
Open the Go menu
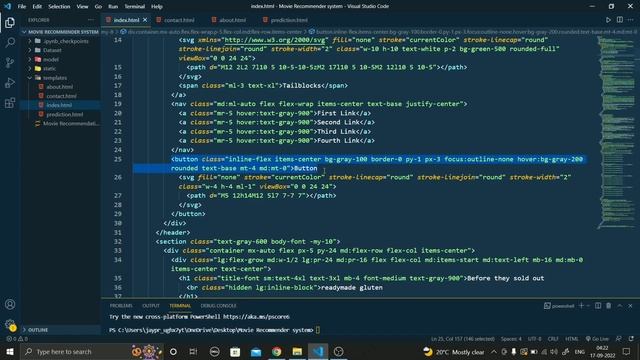[98, 7]
